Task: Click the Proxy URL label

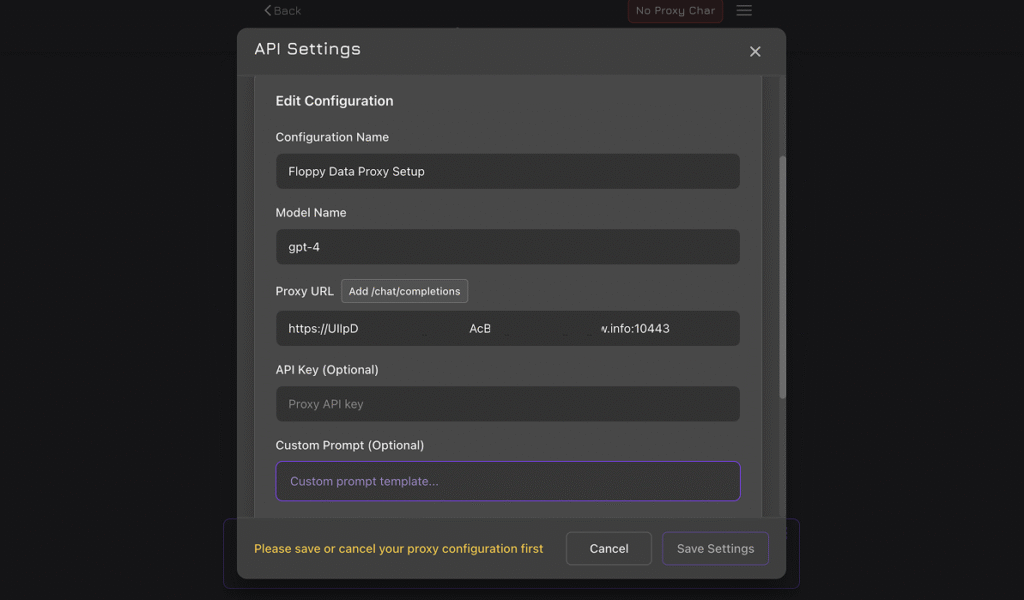Action: (304, 291)
